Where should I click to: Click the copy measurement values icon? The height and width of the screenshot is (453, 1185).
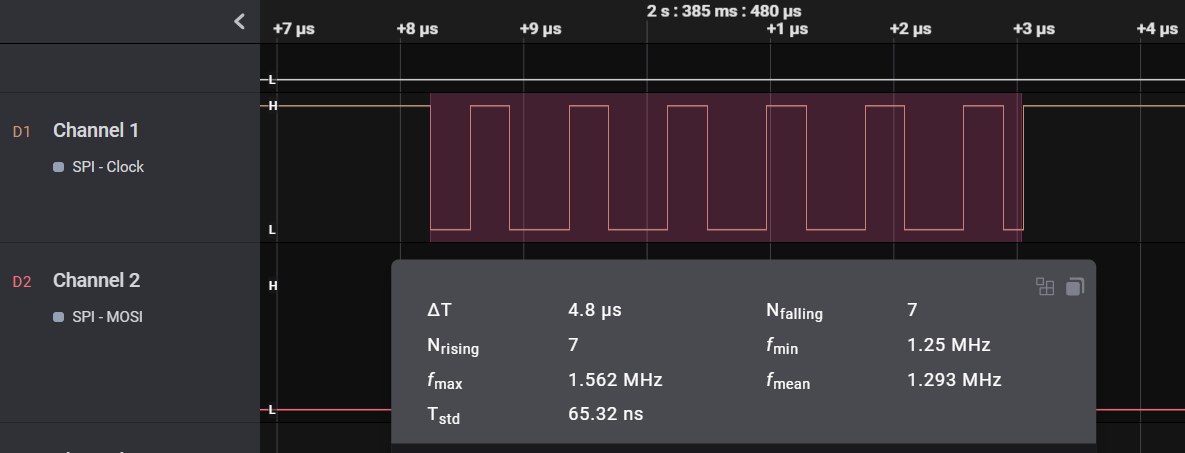1074,288
